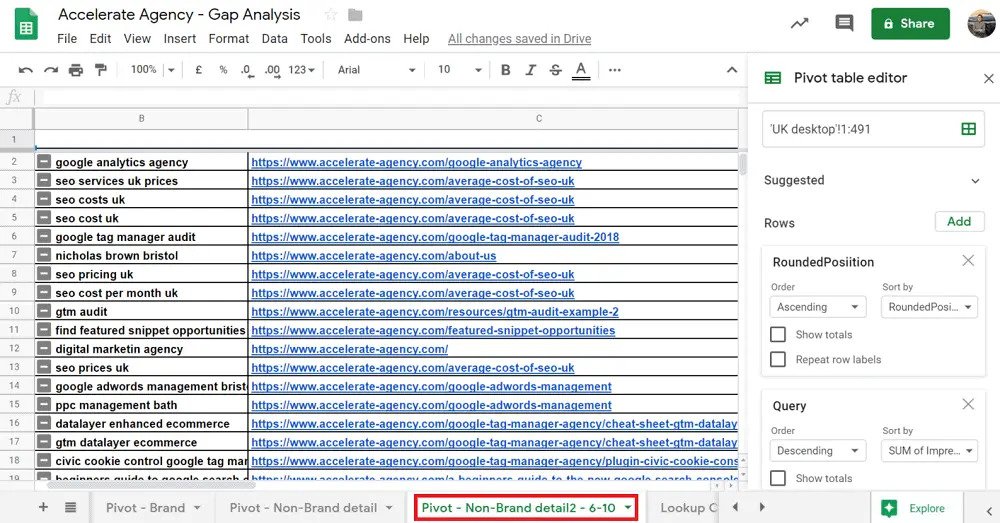
Task: Open the 123 number format dropdown
Action: pyautogui.click(x=302, y=70)
